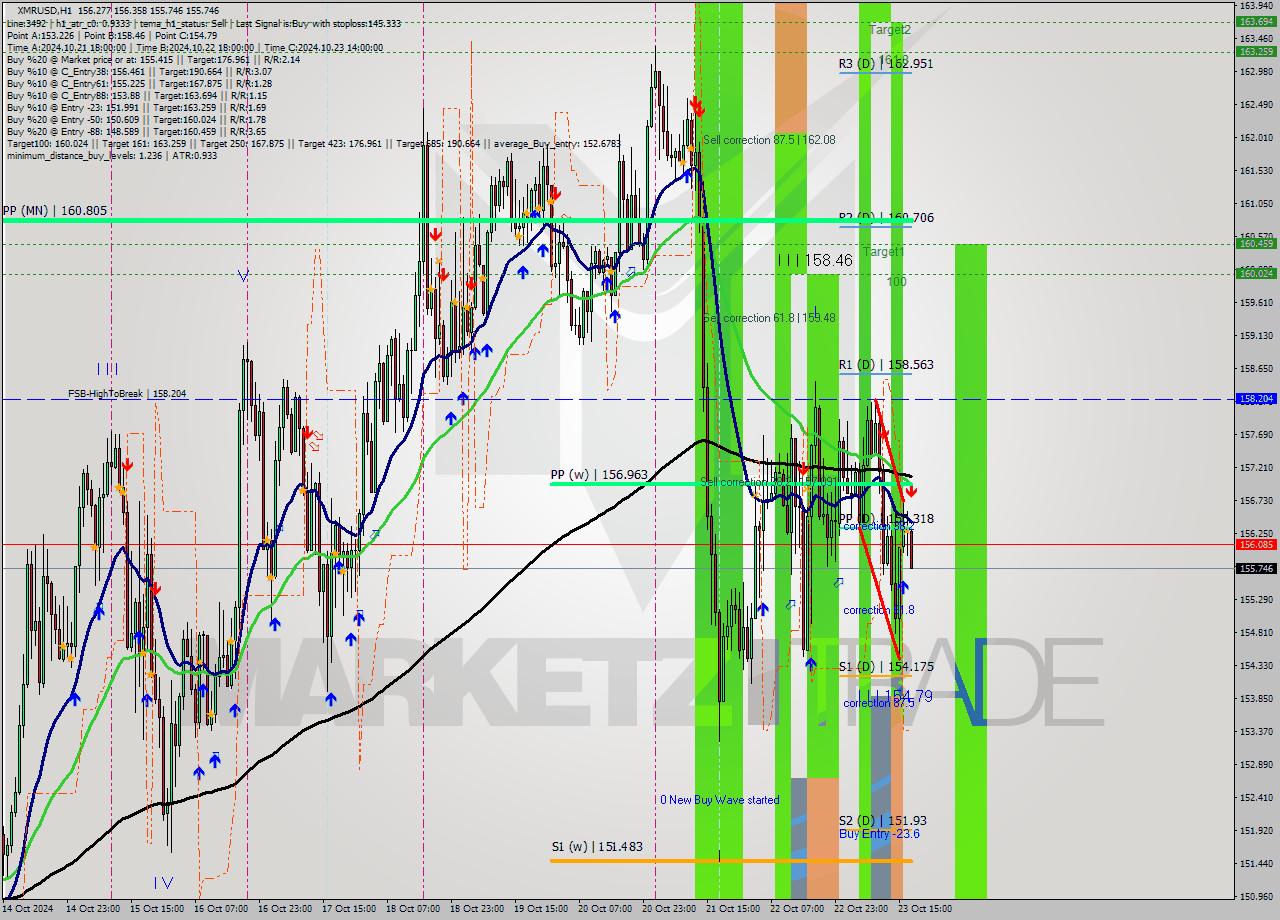Viewport: 1280px width, 920px height.
Task: Click the S1 (w) | 151.483 support label
Action: 597,847
